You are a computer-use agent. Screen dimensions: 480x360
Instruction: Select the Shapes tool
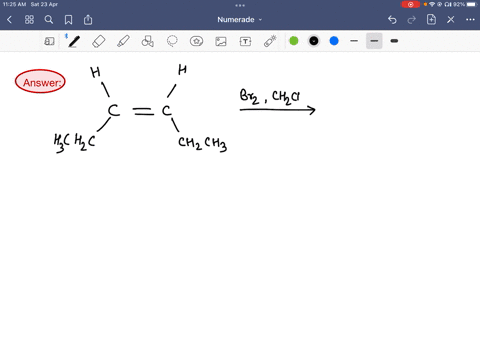click(148, 41)
